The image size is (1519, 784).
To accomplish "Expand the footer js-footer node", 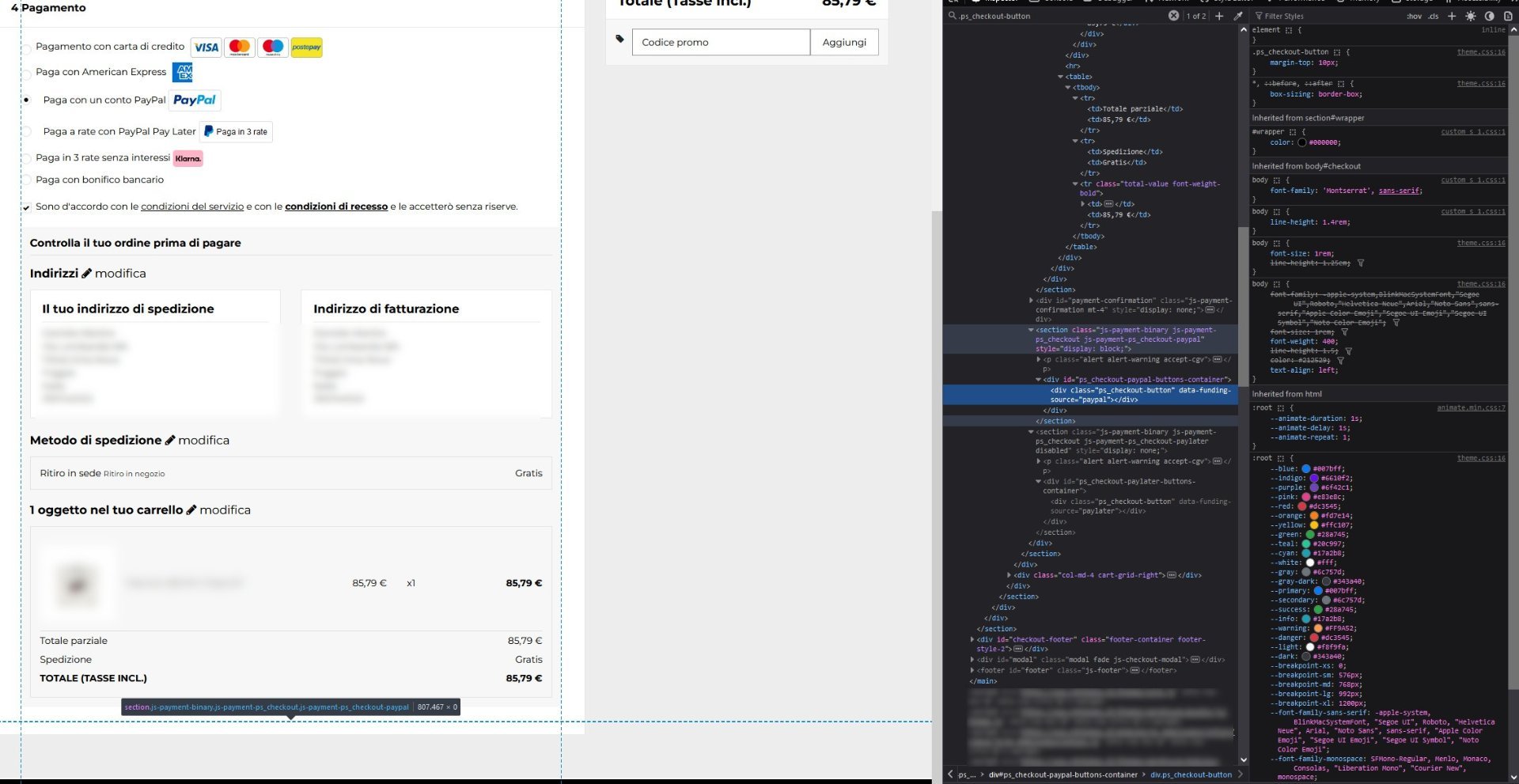I will [972, 670].
